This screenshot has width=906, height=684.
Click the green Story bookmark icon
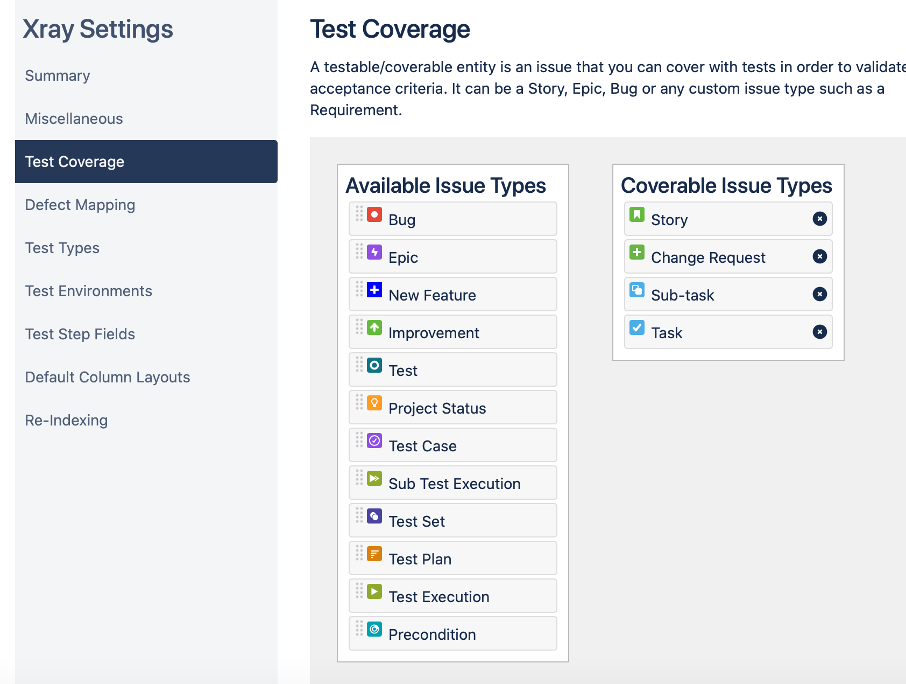[637, 215]
